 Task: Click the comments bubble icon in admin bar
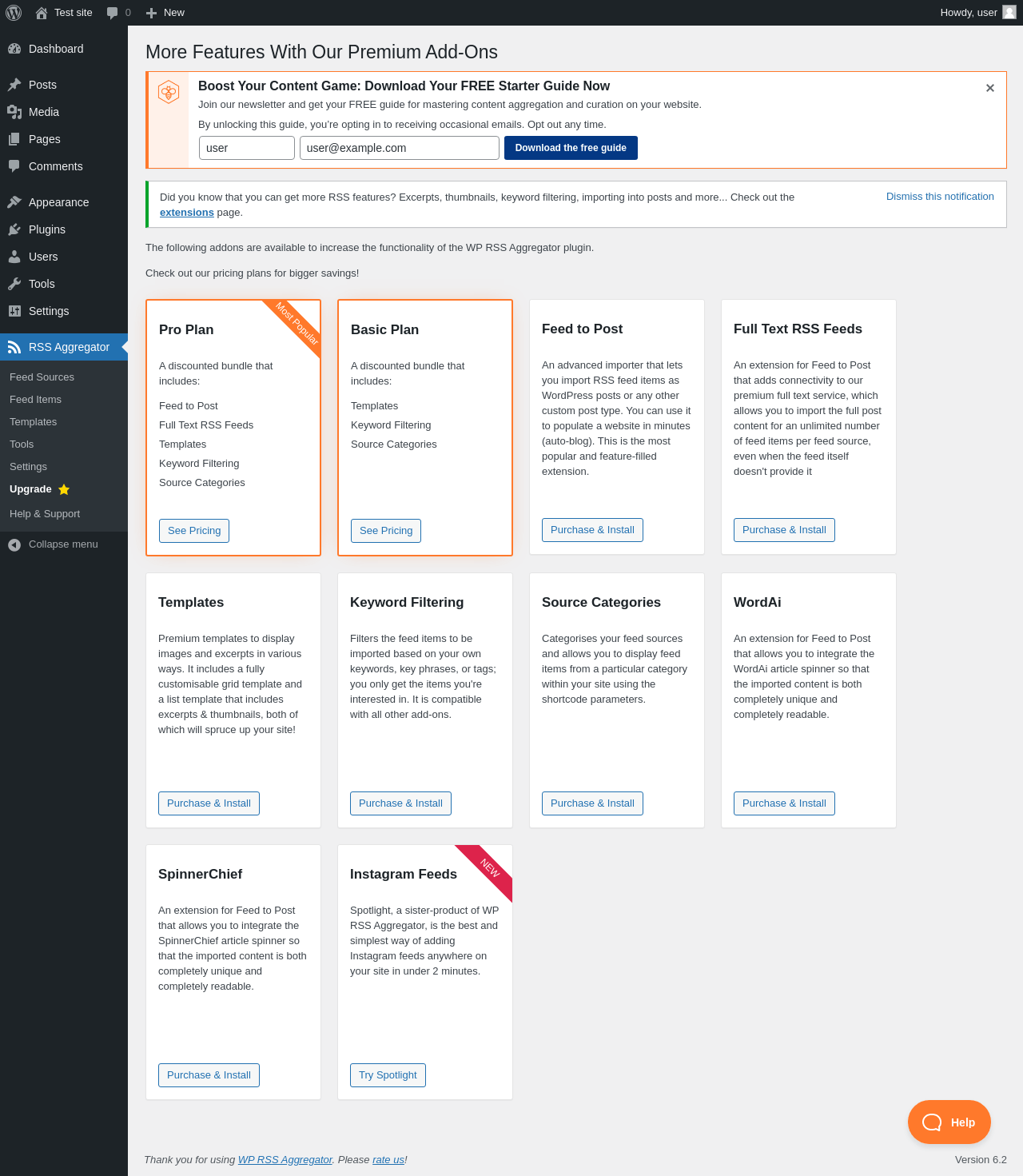113,13
